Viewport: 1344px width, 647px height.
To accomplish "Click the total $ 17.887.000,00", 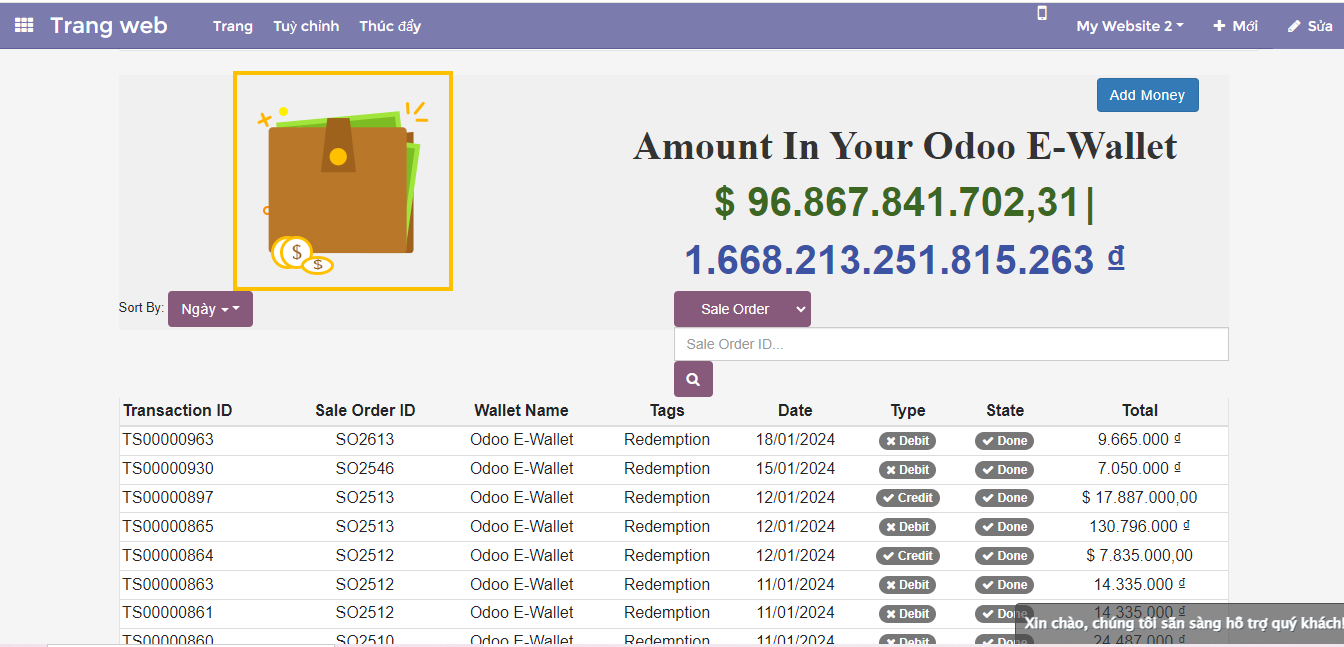I will (x=1140, y=497).
